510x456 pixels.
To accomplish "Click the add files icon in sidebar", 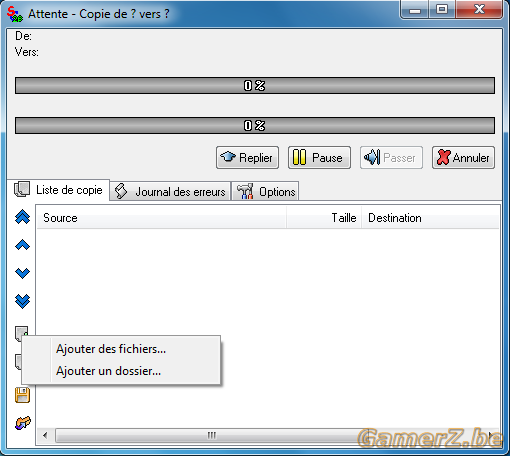I will pyautogui.click(x=21, y=332).
